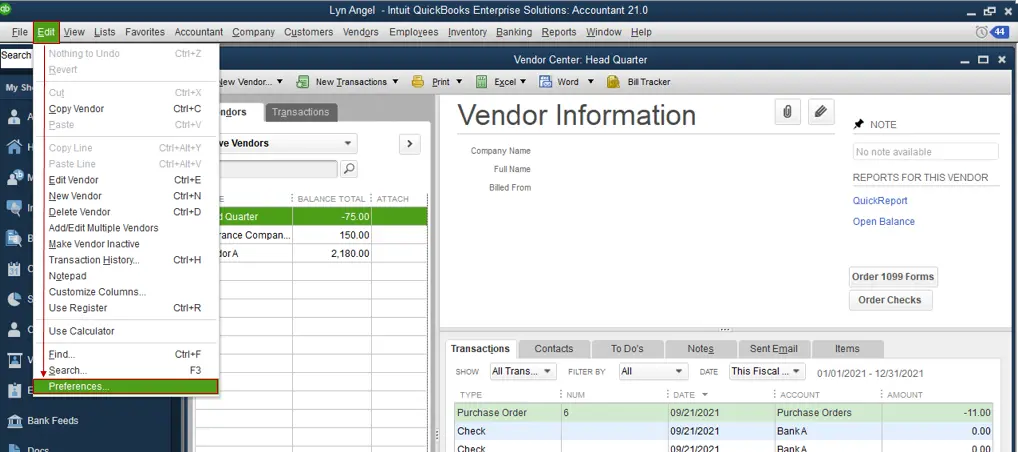This screenshot has width=1018, height=452.
Task: Switch to the Notes tab
Action: (x=701, y=349)
